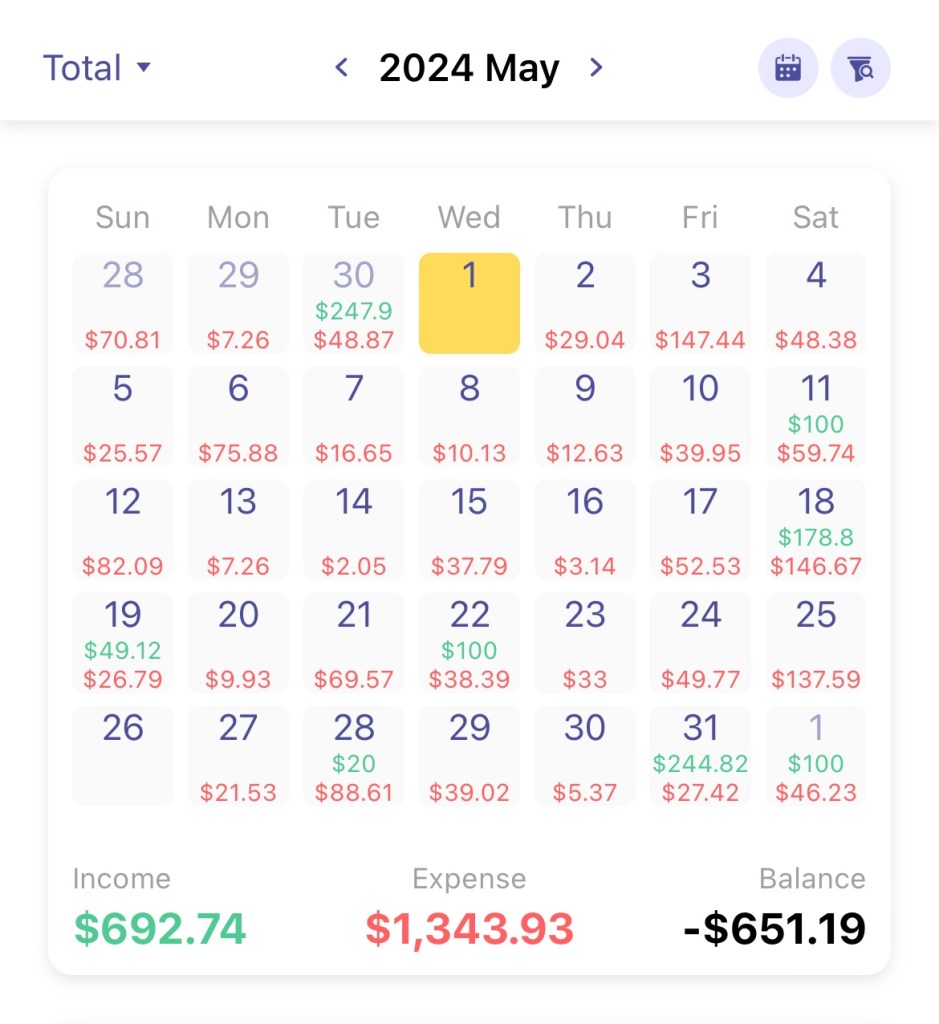Open May 28 day entry

354,757
